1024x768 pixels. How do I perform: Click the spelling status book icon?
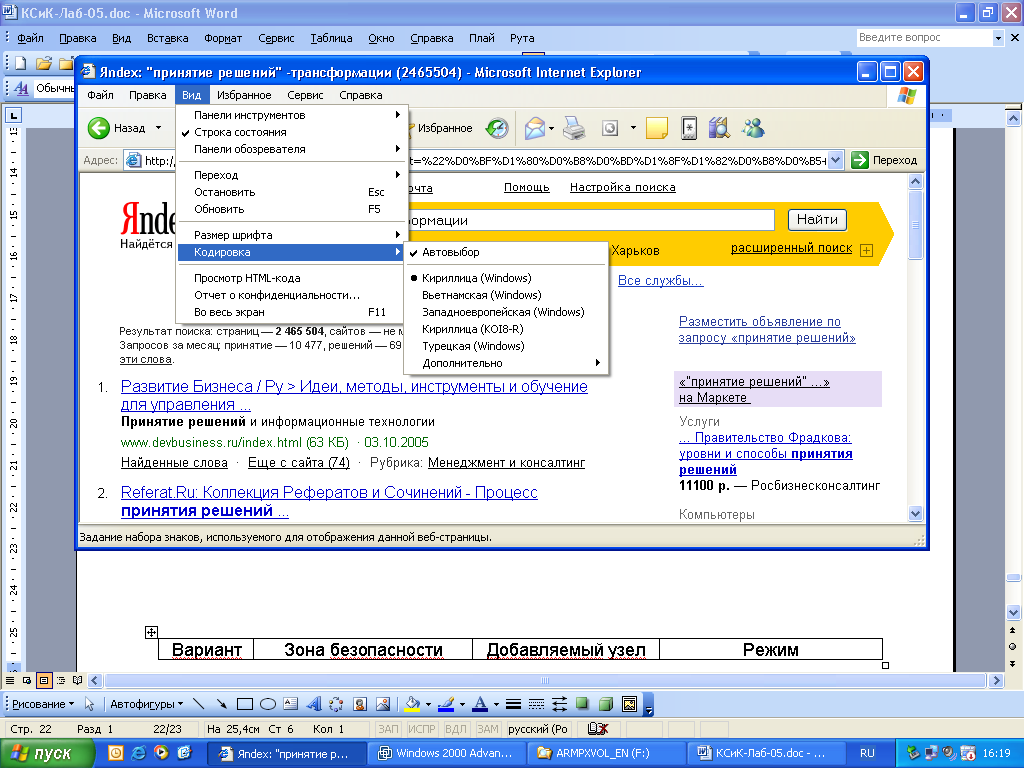598,729
